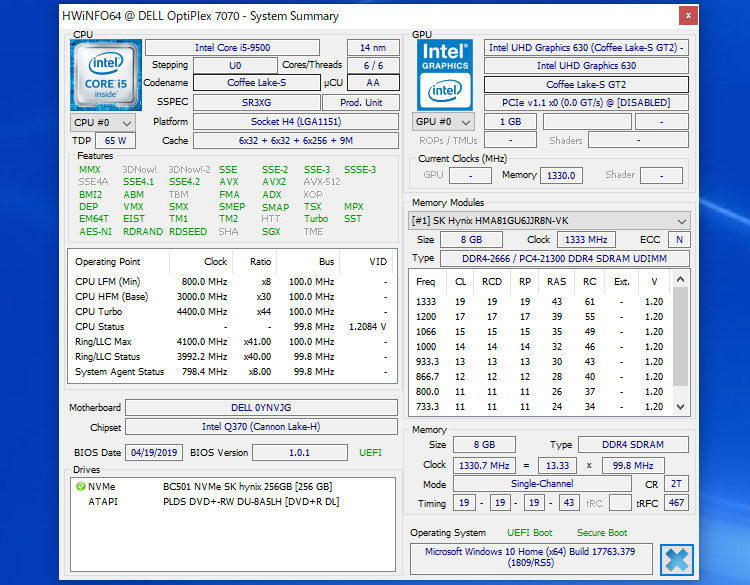Screen dimensions: 750x585
Task: Click the Cores/Threads 6 / 6 value
Action: tap(373, 66)
